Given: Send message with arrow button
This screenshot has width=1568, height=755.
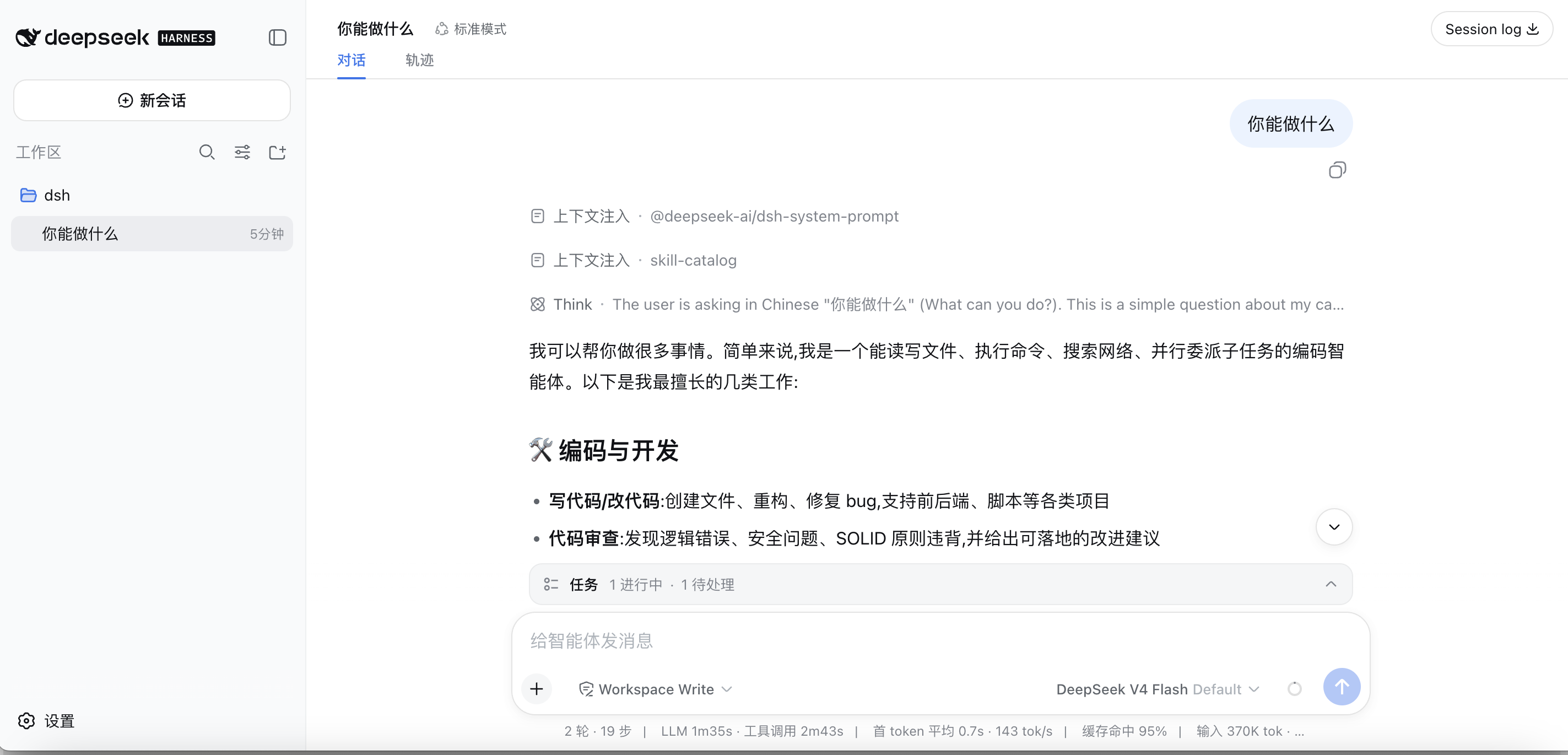Looking at the screenshot, I should pyautogui.click(x=1342, y=687).
